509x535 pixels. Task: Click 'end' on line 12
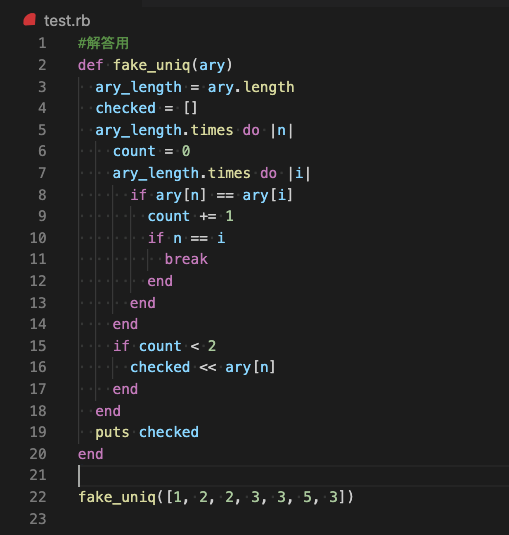(160, 281)
